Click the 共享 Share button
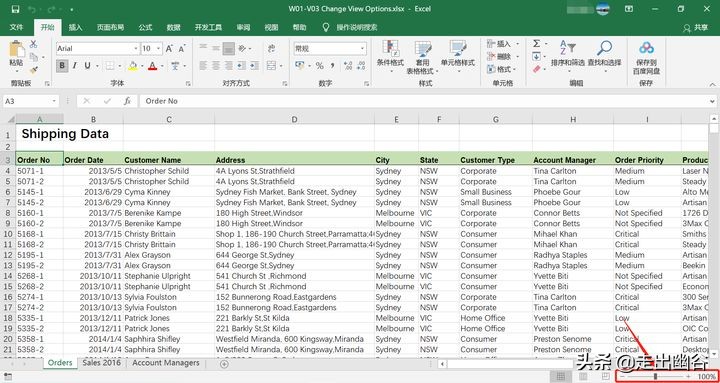The height and width of the screenshot is (383, 720). click(x=696, y=28)
